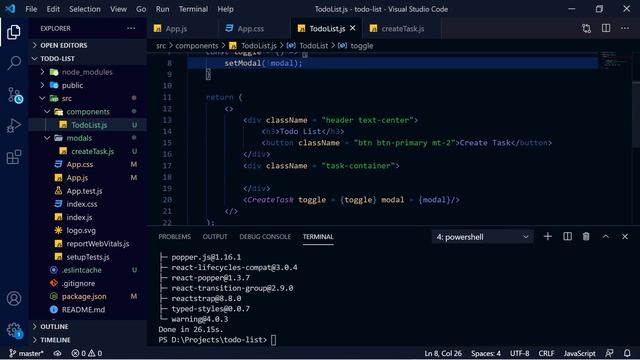Open the Manage settings gear
Viewport: 640px width, 360px height.
[x=14, y=330]
